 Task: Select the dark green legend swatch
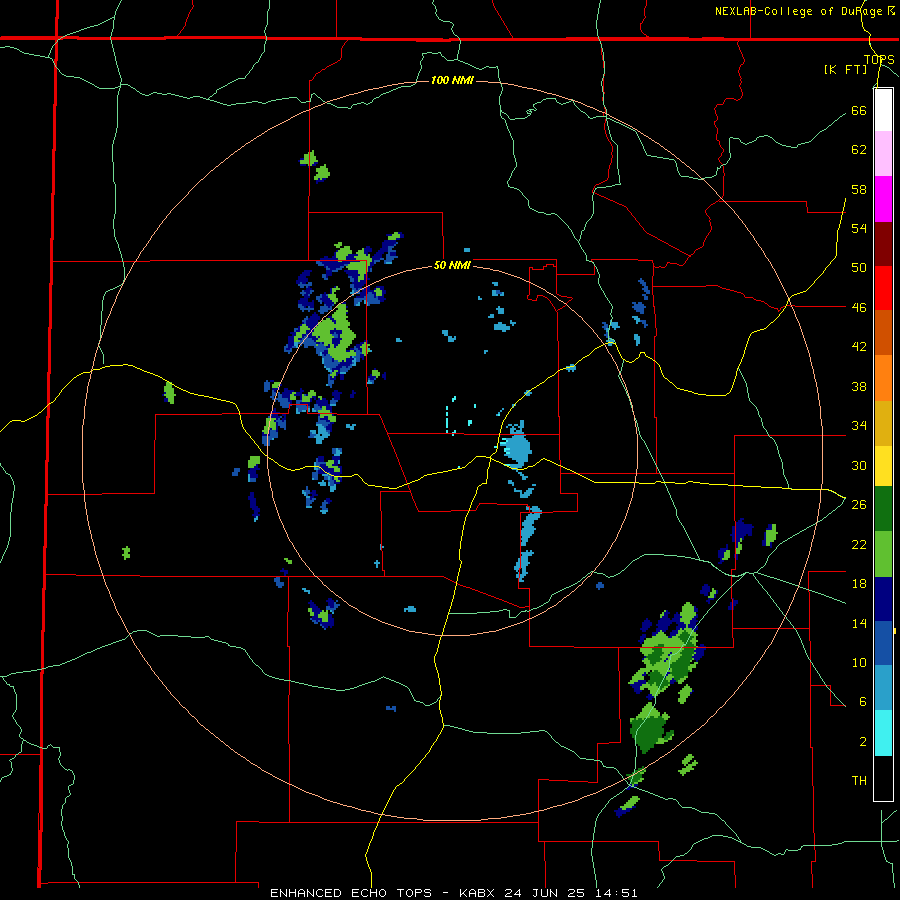[x=883, y=509]
